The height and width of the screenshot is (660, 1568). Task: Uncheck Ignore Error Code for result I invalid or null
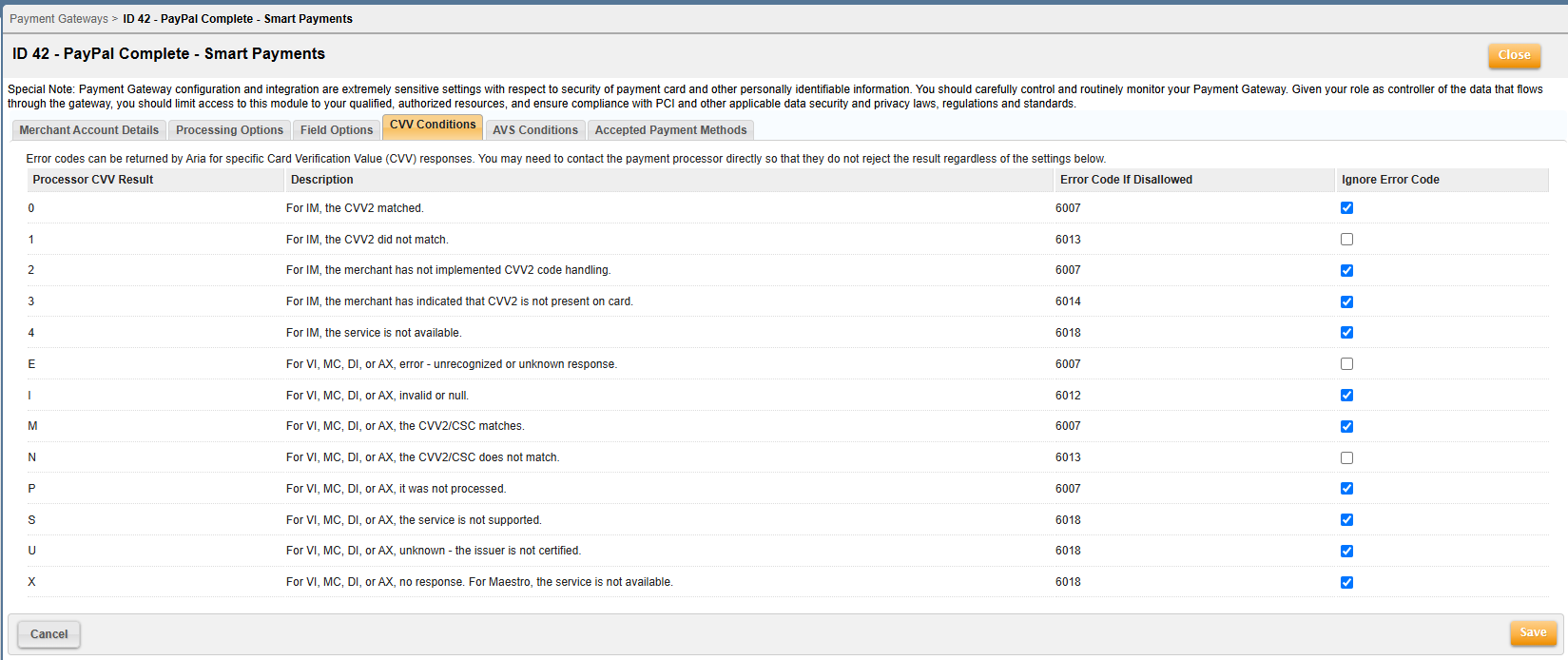coord(1346,396)
